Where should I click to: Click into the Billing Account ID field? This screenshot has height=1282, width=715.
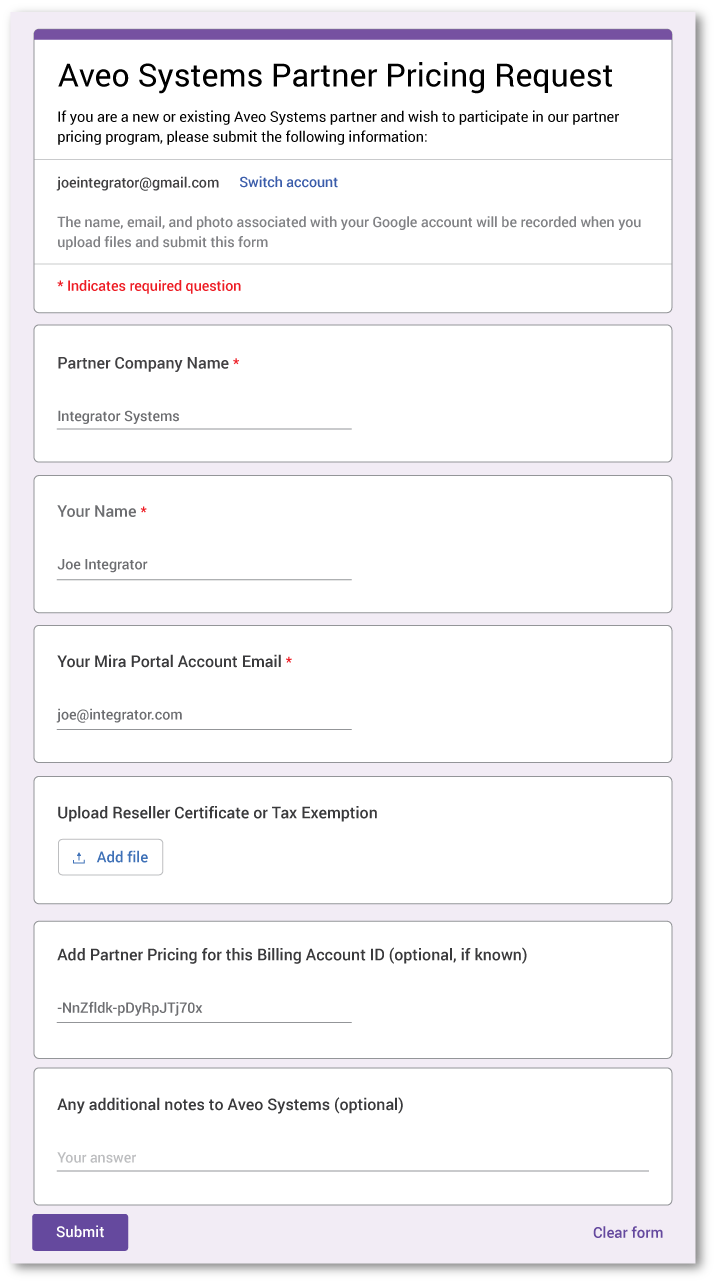coord(204,1008)
